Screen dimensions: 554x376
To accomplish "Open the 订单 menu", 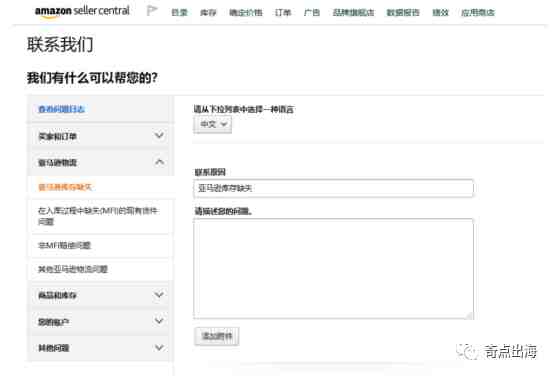I will (x=283, y=13).
